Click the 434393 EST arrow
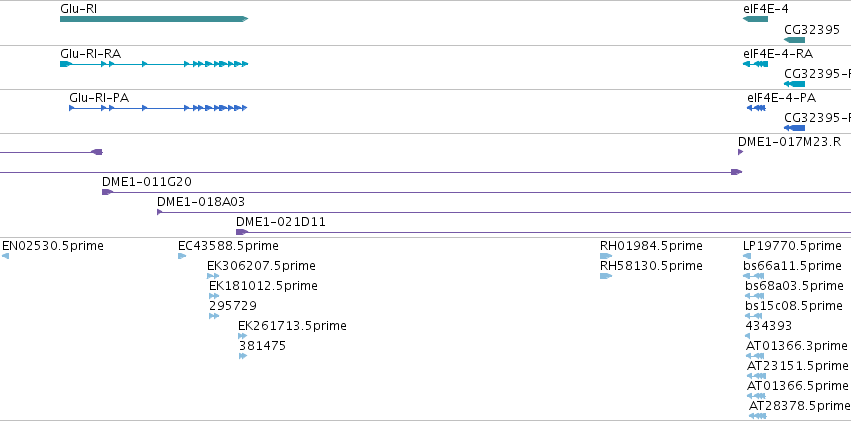The image size is (851, 421). [748, 336]
